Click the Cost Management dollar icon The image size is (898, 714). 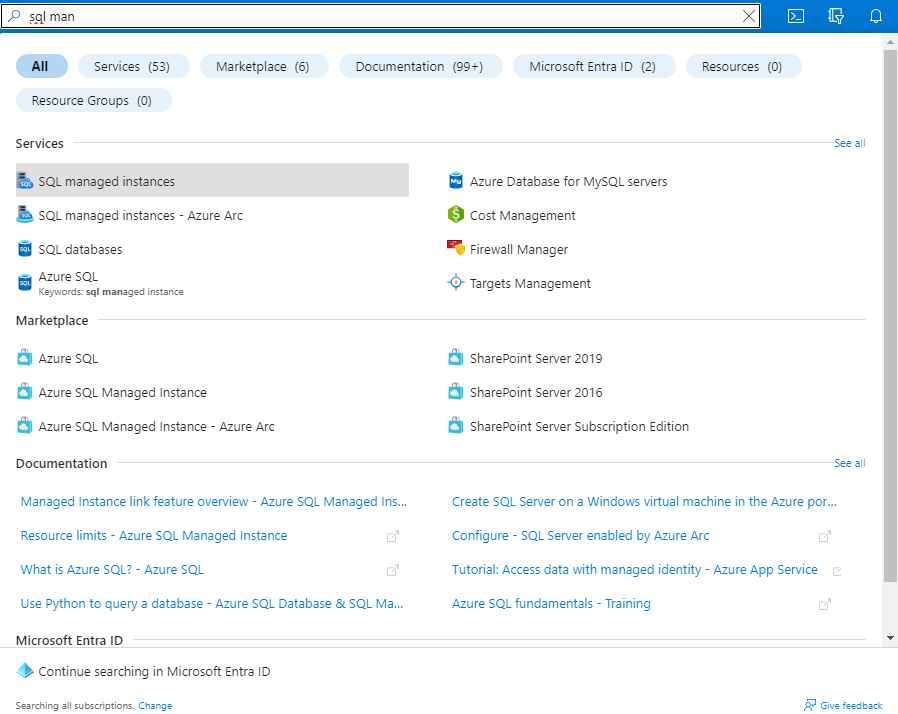click(x=455, y=215)
